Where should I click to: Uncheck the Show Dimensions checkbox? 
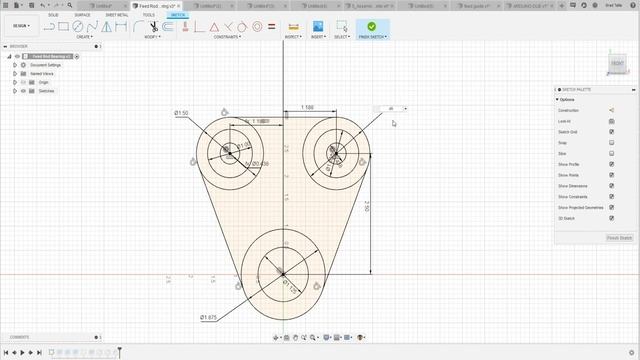(611, 186)
